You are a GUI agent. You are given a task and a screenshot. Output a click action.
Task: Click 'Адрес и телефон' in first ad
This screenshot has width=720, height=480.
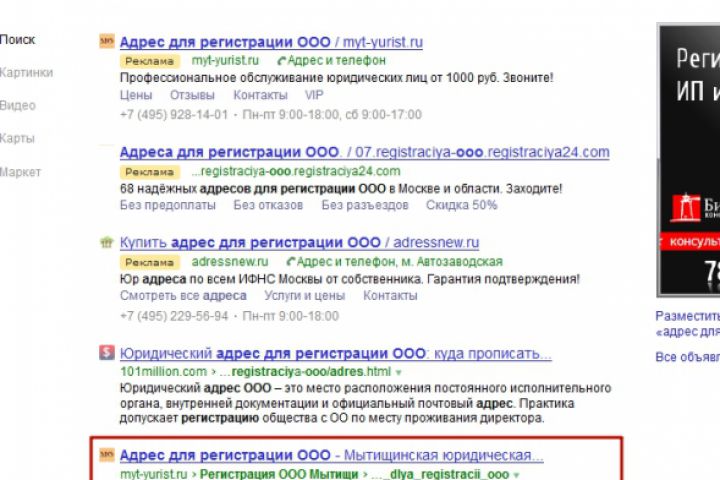point(337,61)
